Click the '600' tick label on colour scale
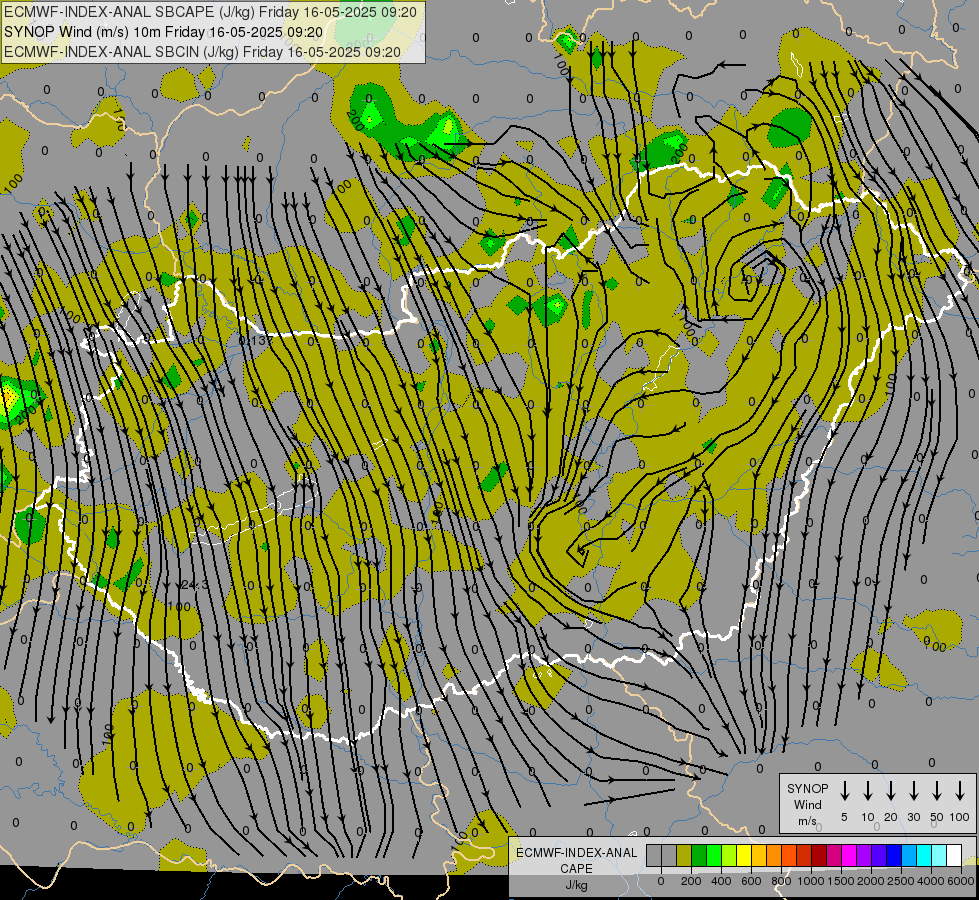Viewport: 979px width, 900px height. [x=751, y=881]
